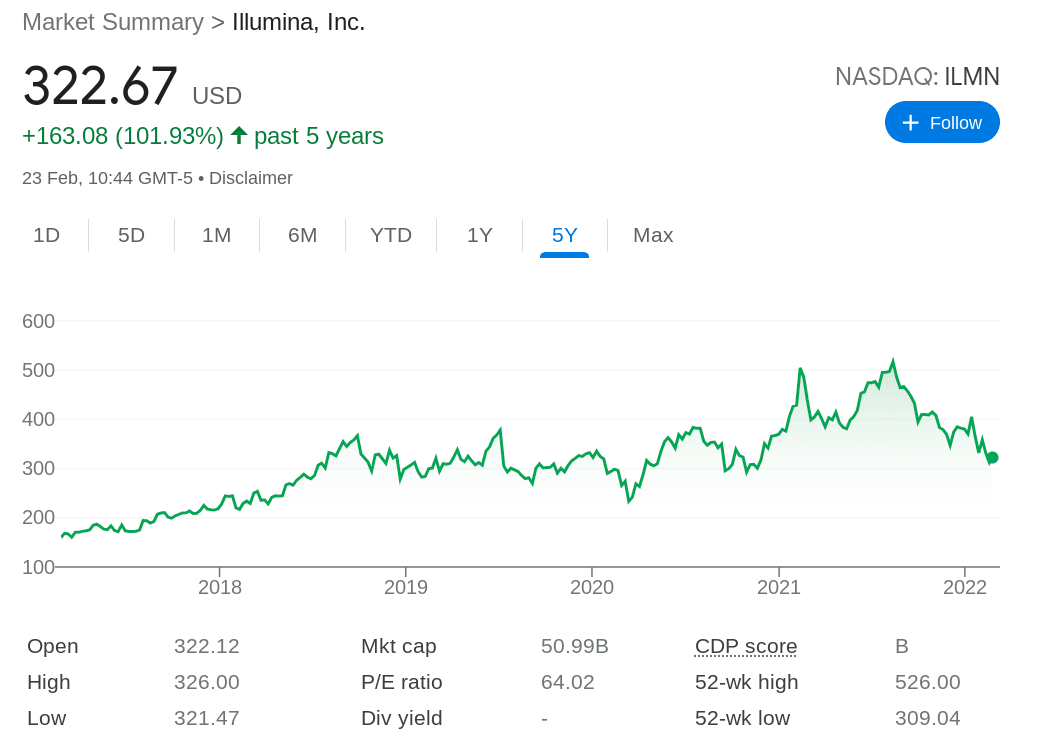Click the 23 Feb, 10:44 GMT-5 timestamp
1058x751 pixels.
tap(107, 178)
